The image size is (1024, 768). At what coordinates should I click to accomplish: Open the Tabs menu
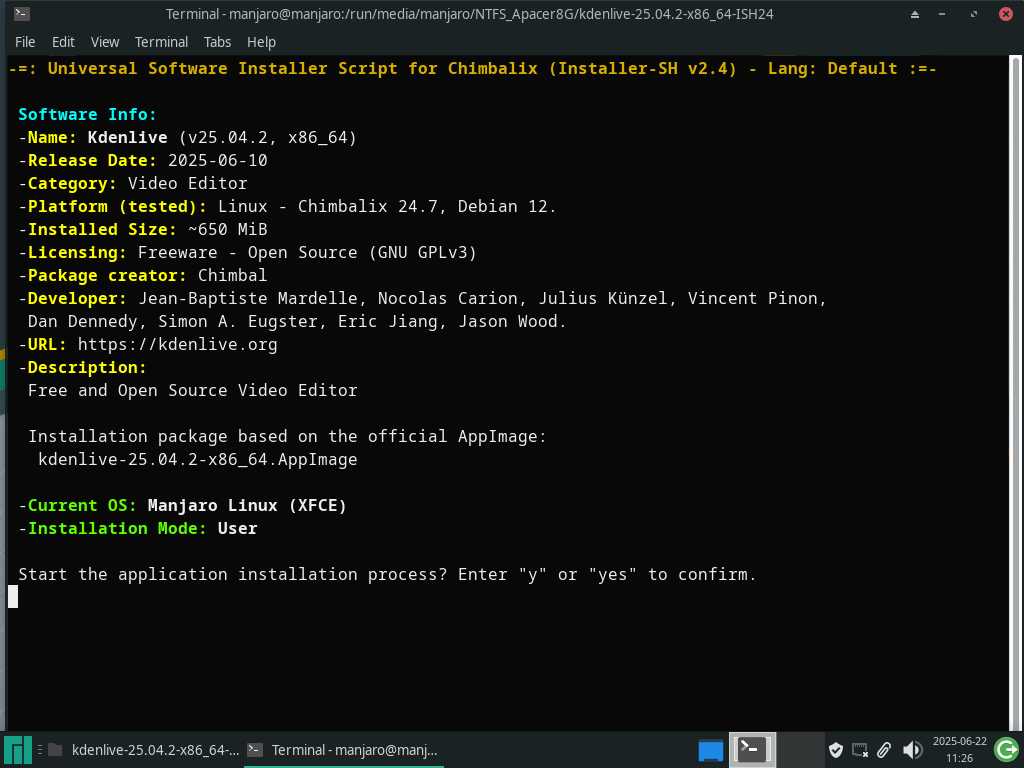[x=217, y=42]
